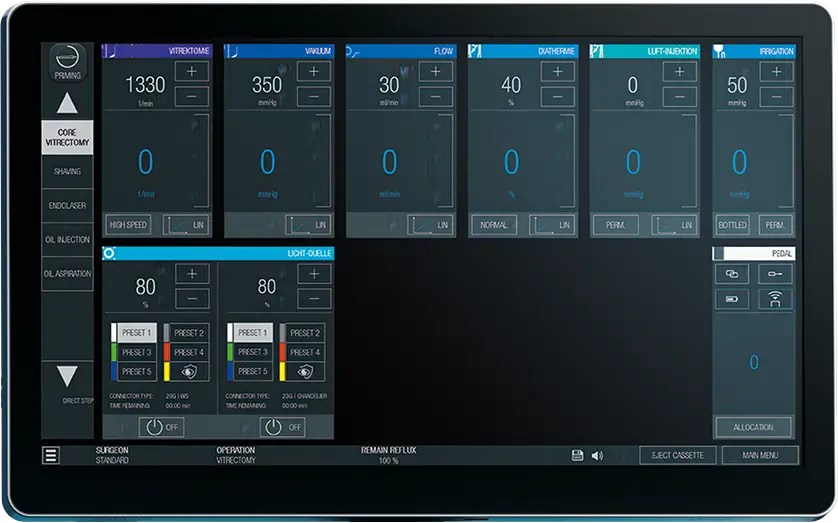Toggle the High Speed mode in Vitrektomie
838x523 pixels.
click(128, 225)
